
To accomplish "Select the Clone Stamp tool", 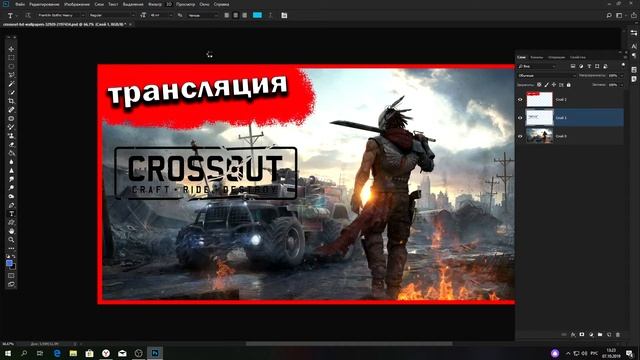I will point(11,136).
